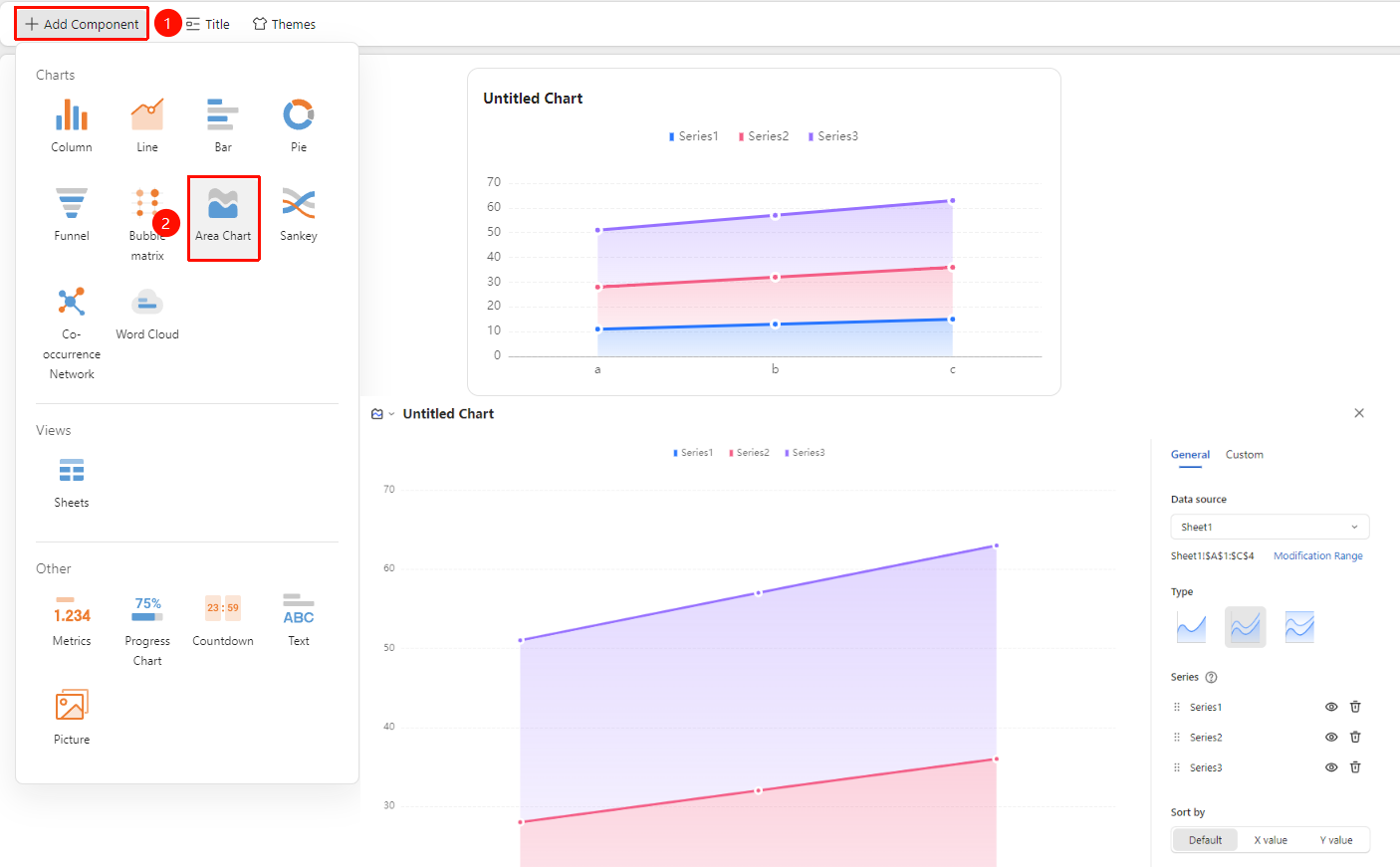This screenshot has width=1400, height=867.
Task: Sort by X value
Action: 1271,840
